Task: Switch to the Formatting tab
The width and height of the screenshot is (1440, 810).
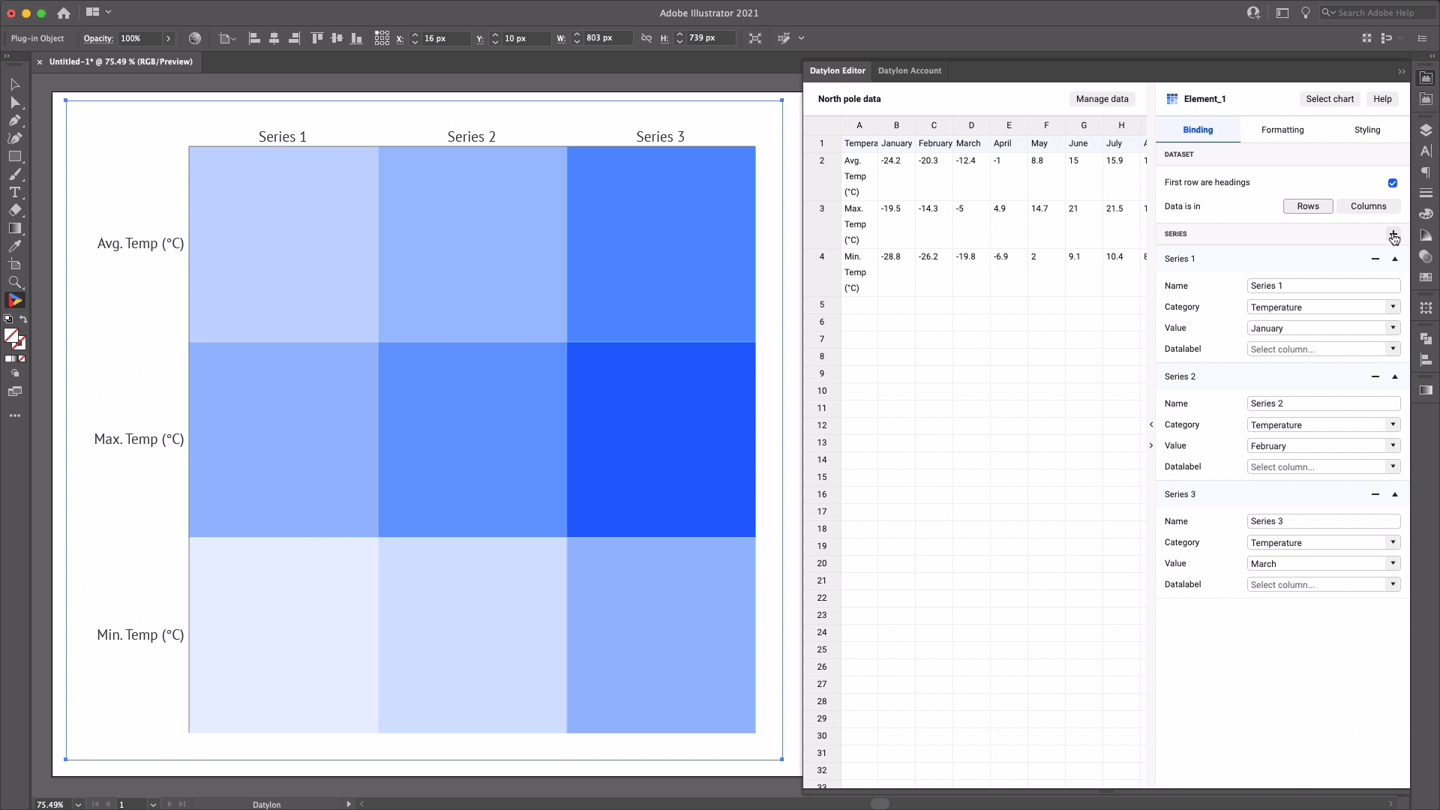Action: click(1282, 129)
